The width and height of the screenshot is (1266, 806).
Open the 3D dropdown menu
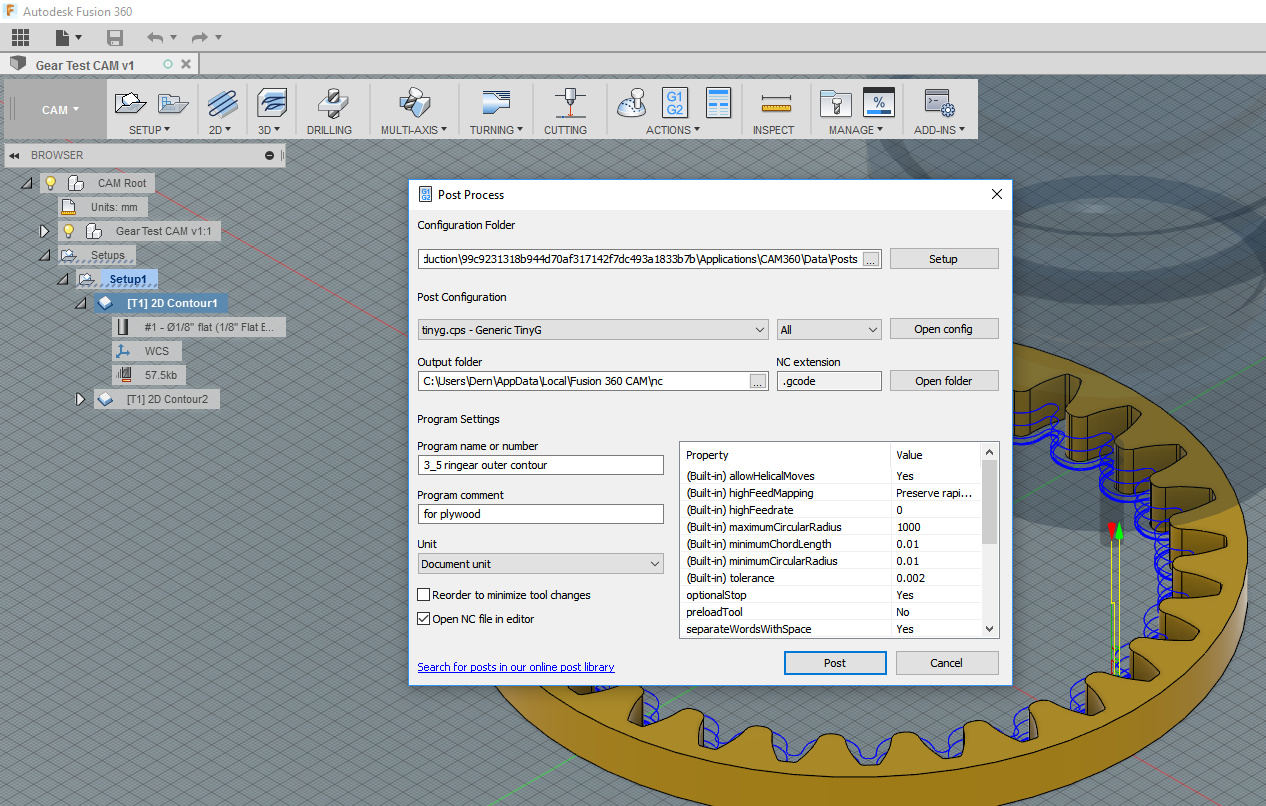pos(270,130)
